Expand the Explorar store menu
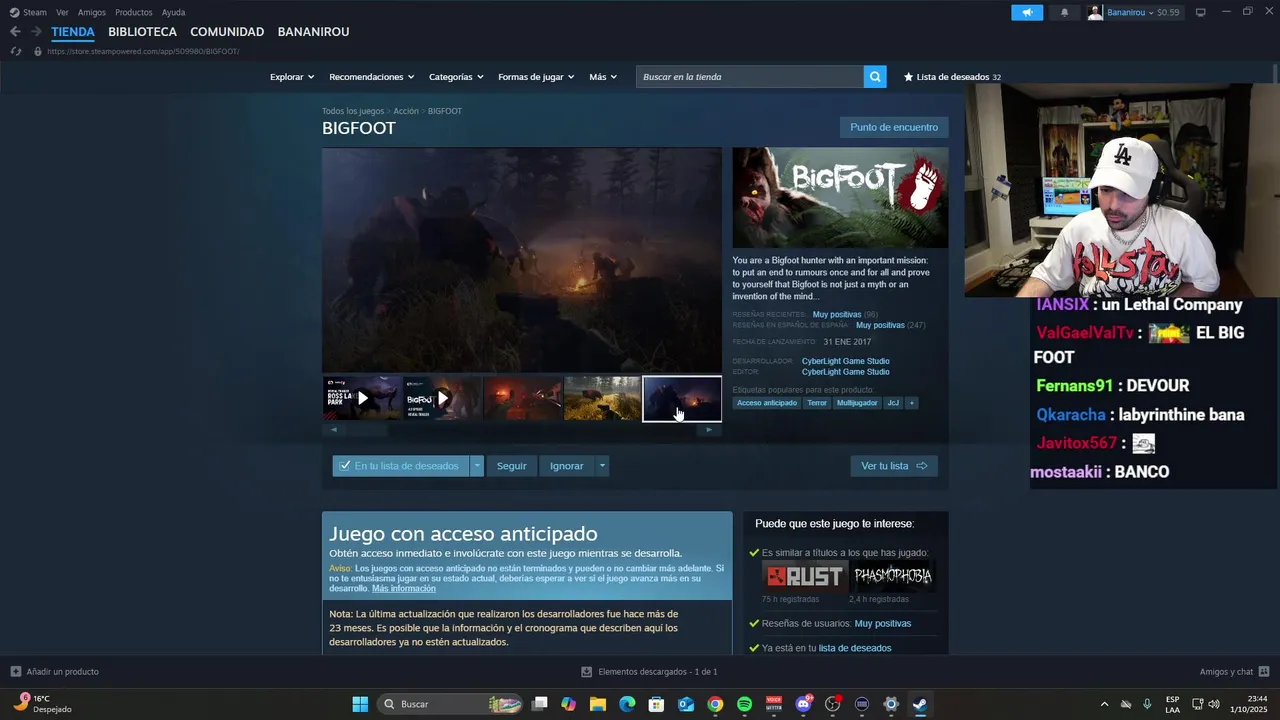This screenshot has height=720, width=1280. 292,77
